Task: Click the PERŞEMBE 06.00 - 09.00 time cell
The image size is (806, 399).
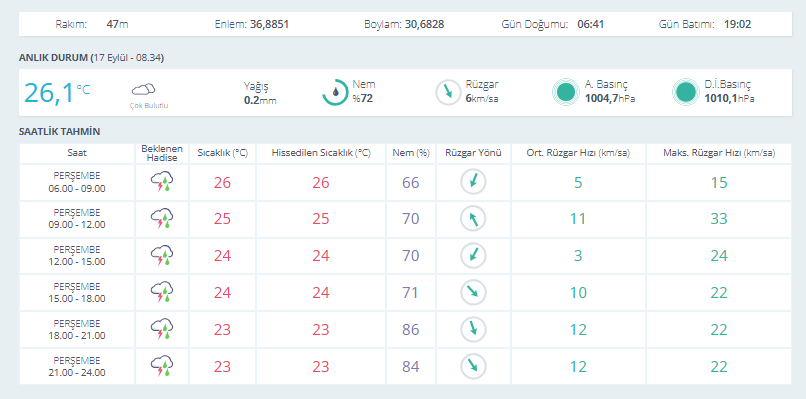Action: [x=77, y=182]
